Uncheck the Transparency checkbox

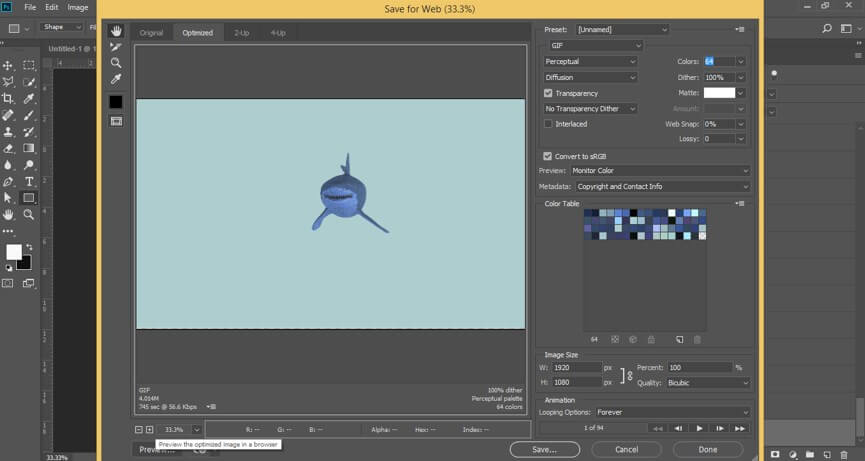[548, 93]
